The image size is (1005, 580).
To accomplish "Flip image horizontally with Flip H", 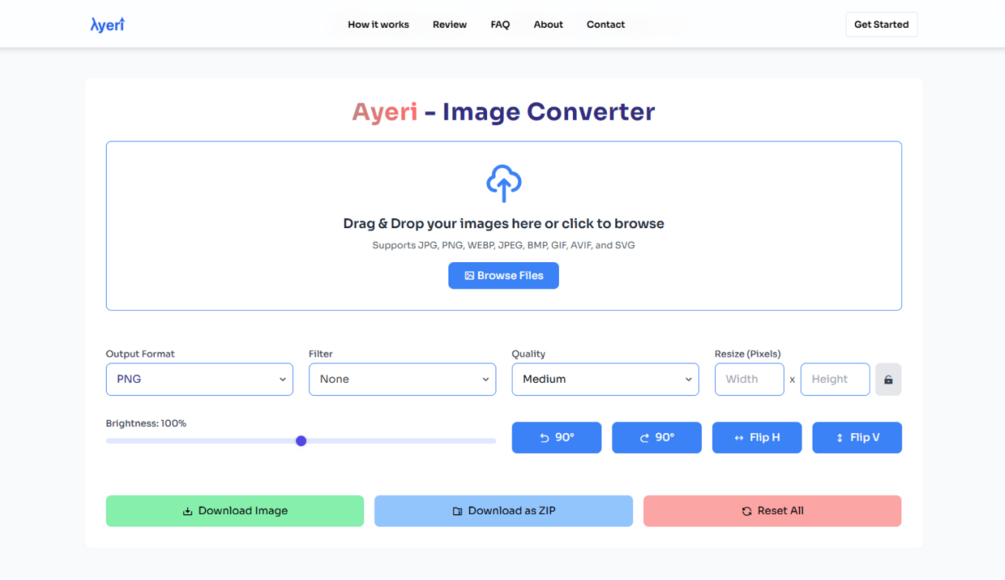I will click(756, 438).
